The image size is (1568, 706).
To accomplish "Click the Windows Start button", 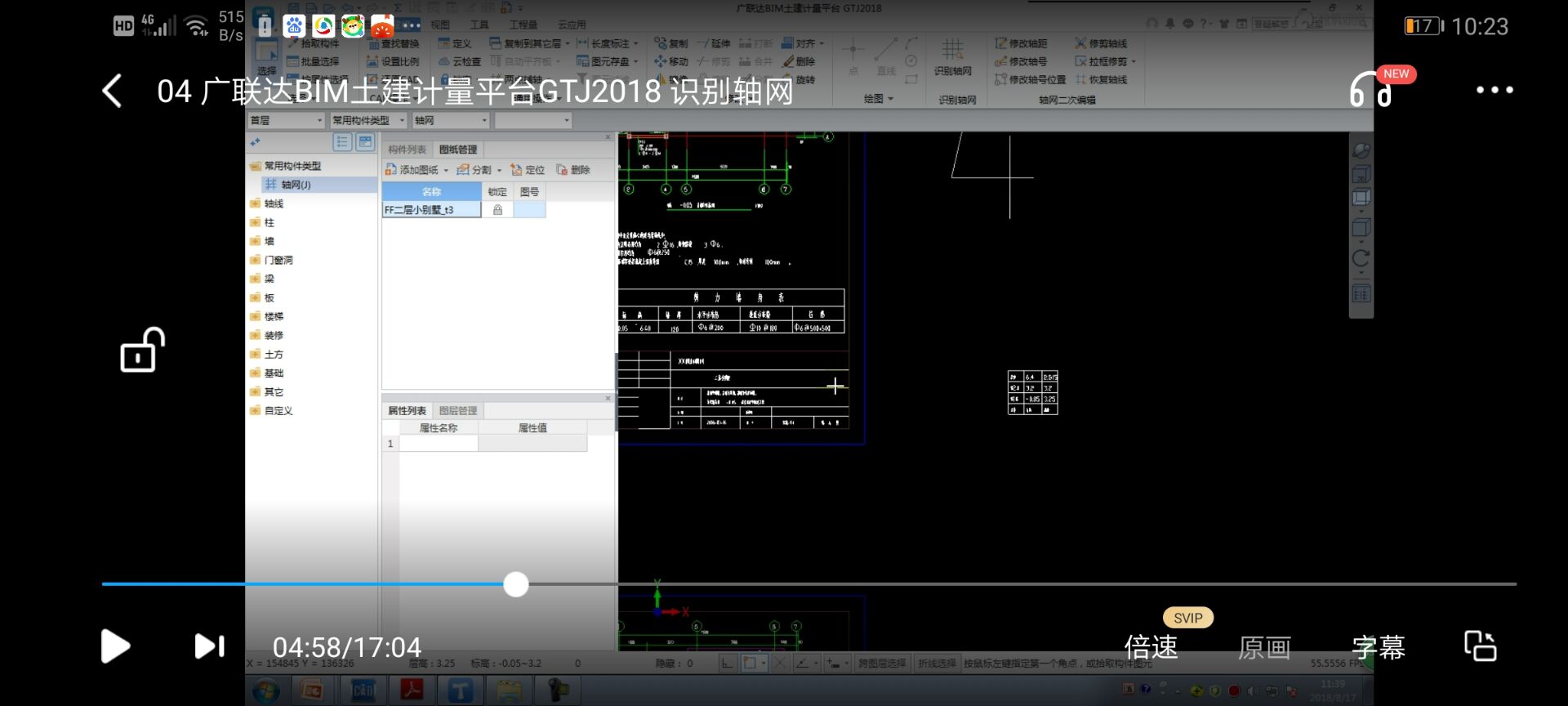I will coord(265,690).
